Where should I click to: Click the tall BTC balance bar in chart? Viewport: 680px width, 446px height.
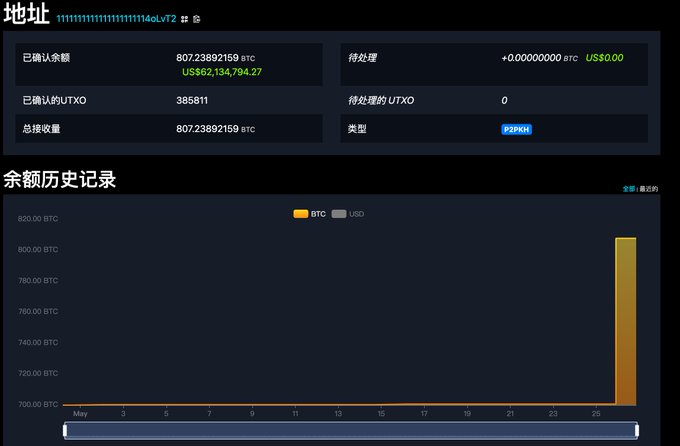pyautogui.click(x=626, y=321)
